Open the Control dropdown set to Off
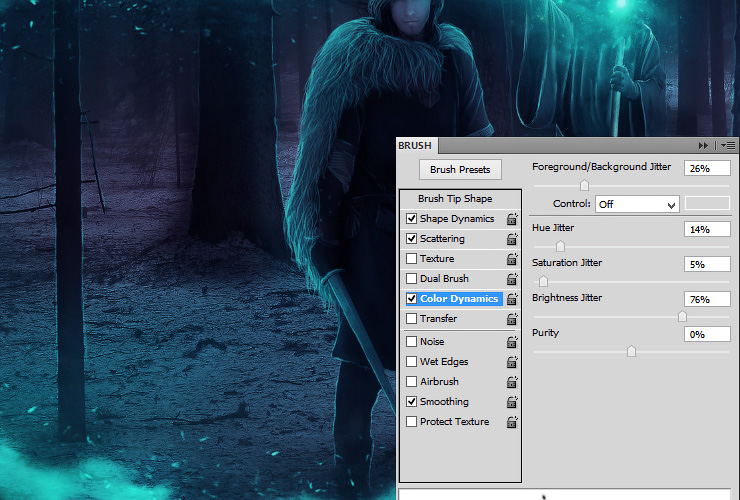Screen dimensions: 740x500 click(637, 204)
